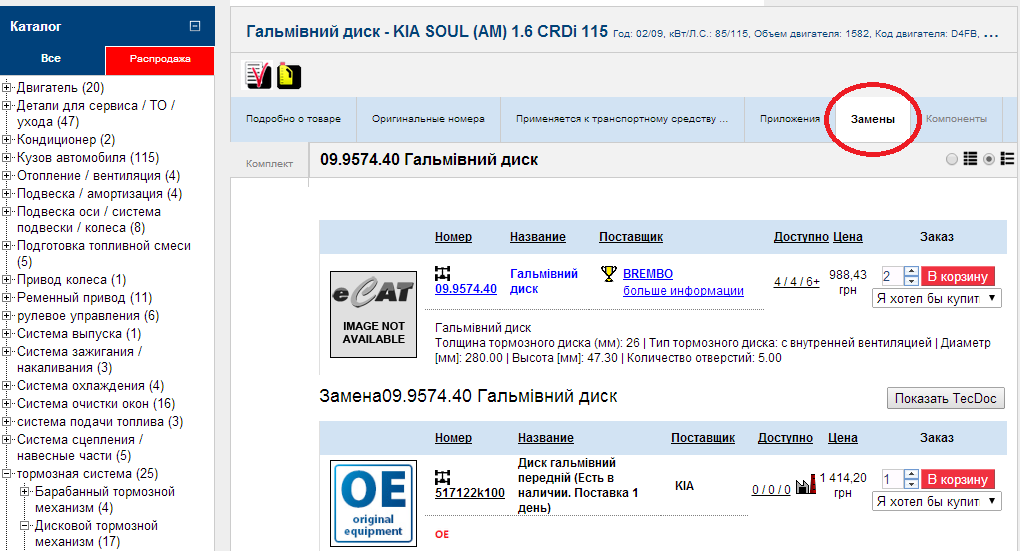Click the checklist icon with red checkmark
The width and height of the screenshot is (1020, 551).
pyautogui.click(x=257, y=75)
